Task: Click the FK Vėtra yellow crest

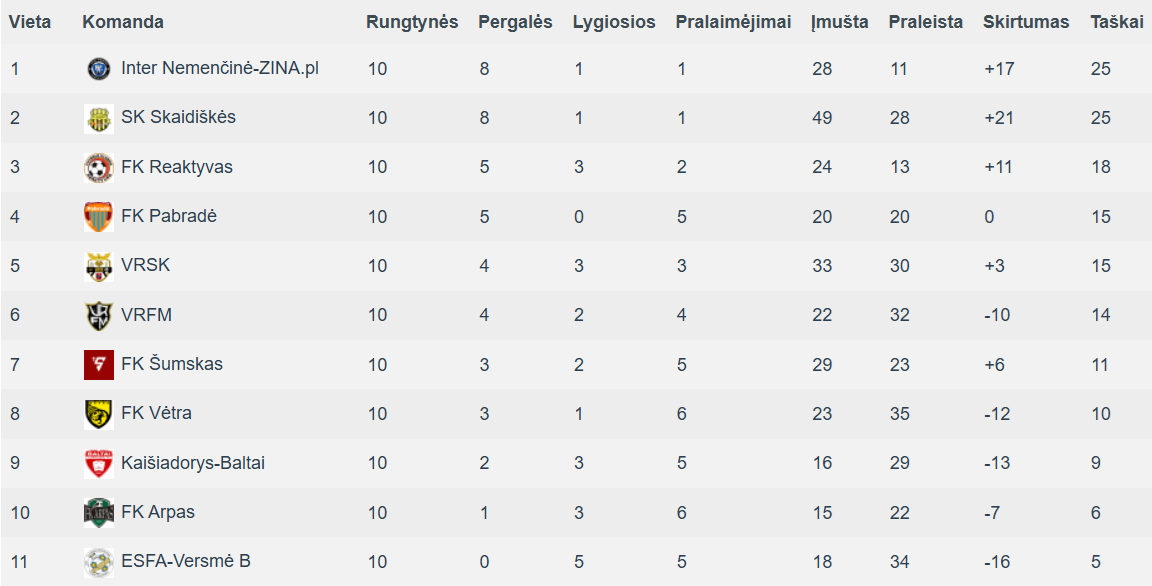Action: (x=98, y=413)
